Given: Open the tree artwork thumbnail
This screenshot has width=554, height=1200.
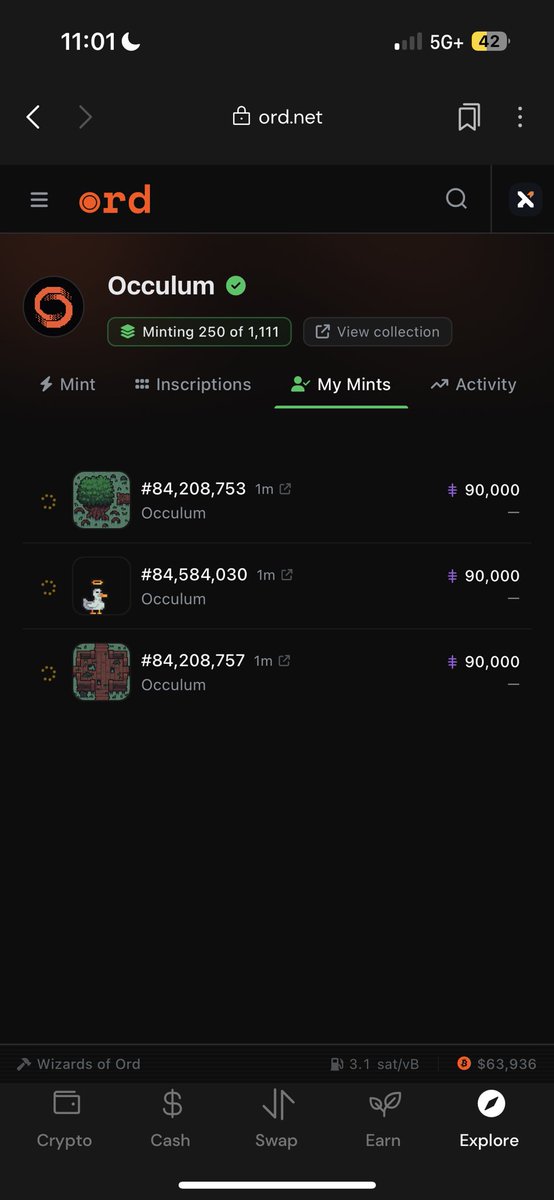Looking at the screenshot, I should 101,500.
